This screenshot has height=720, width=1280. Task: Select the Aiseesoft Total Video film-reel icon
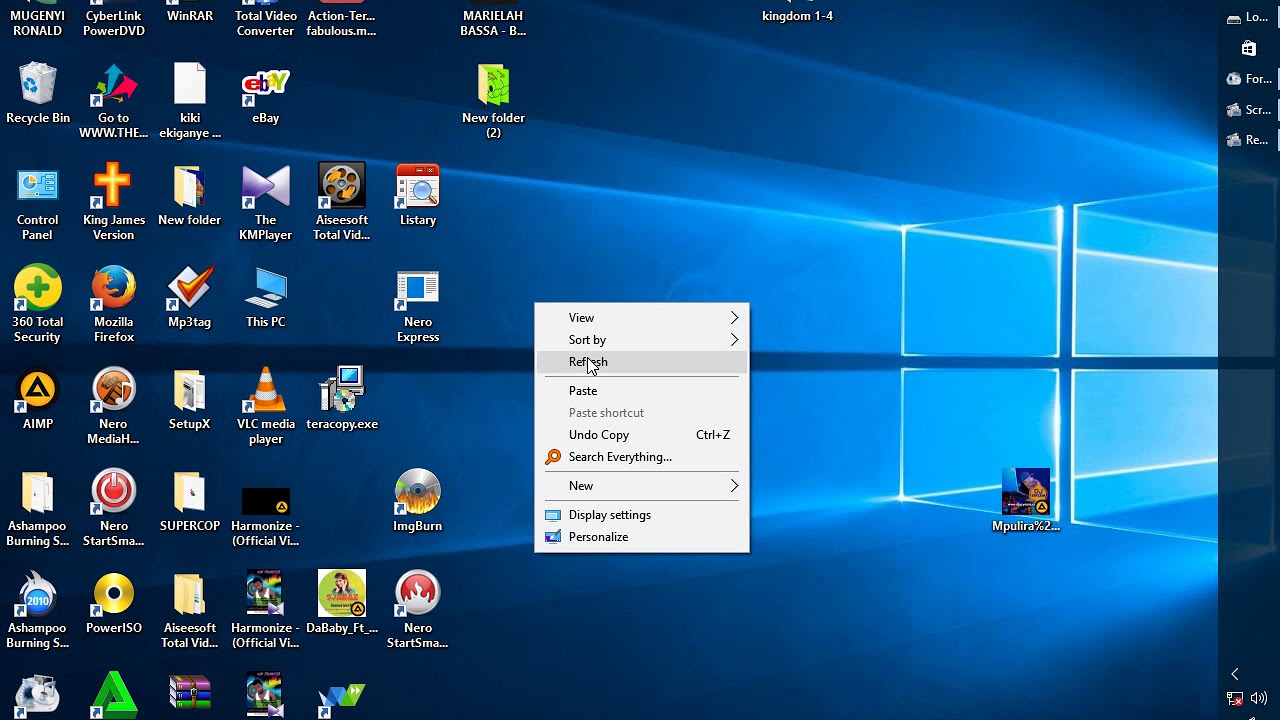(x=341, y=186)
